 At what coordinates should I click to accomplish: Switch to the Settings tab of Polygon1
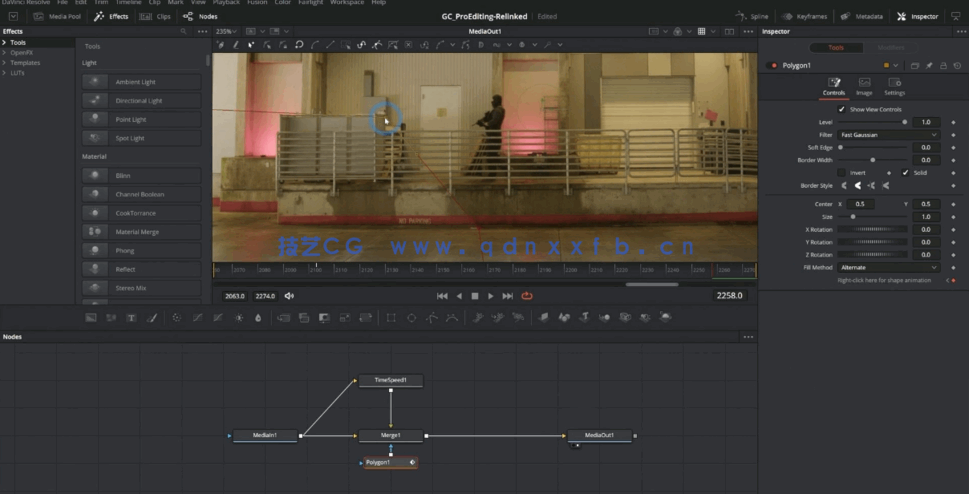click(x=894, y=86)
